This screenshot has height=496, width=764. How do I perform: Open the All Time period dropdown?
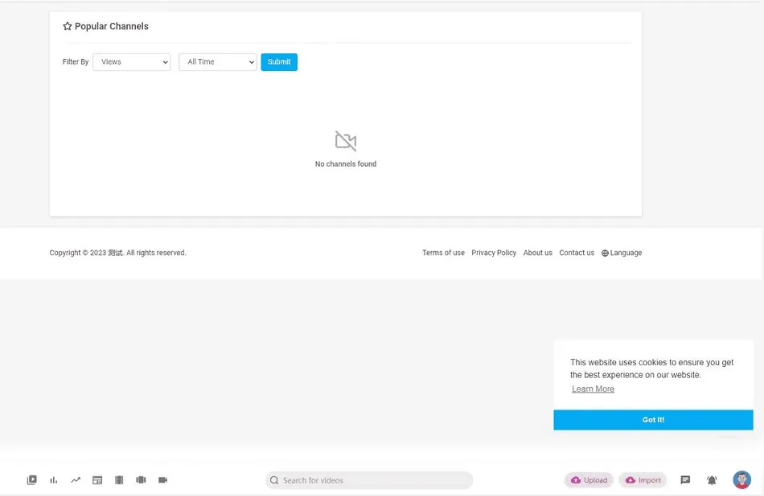point(217,62)
